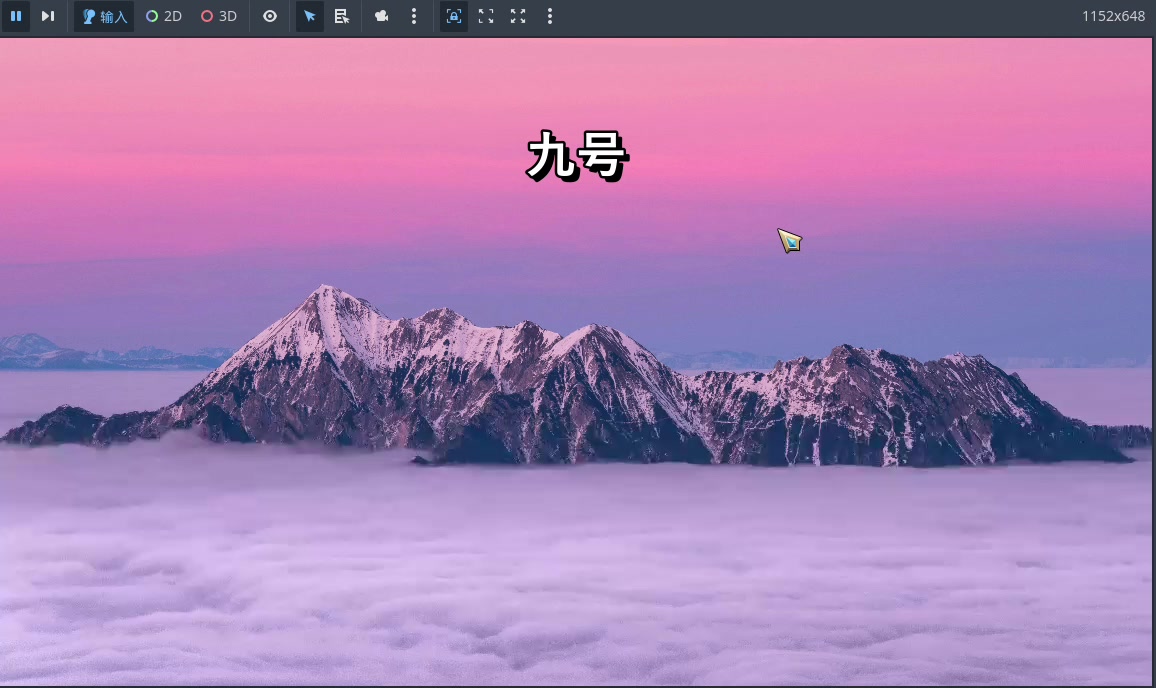Toggle the embedded game window lock icon
This screenshot has height=688, width=1156.
pos(454,16)
